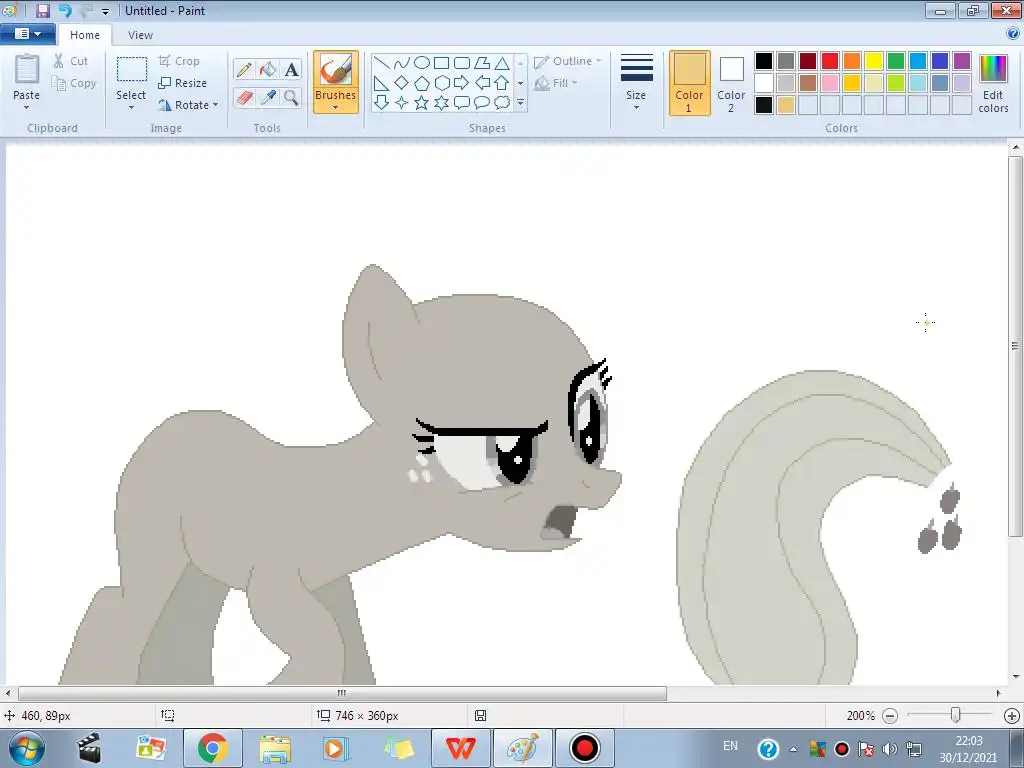1024x768 pixels.
Task: Choose the Rounded rectangle shape
Action: coord(462,63)
